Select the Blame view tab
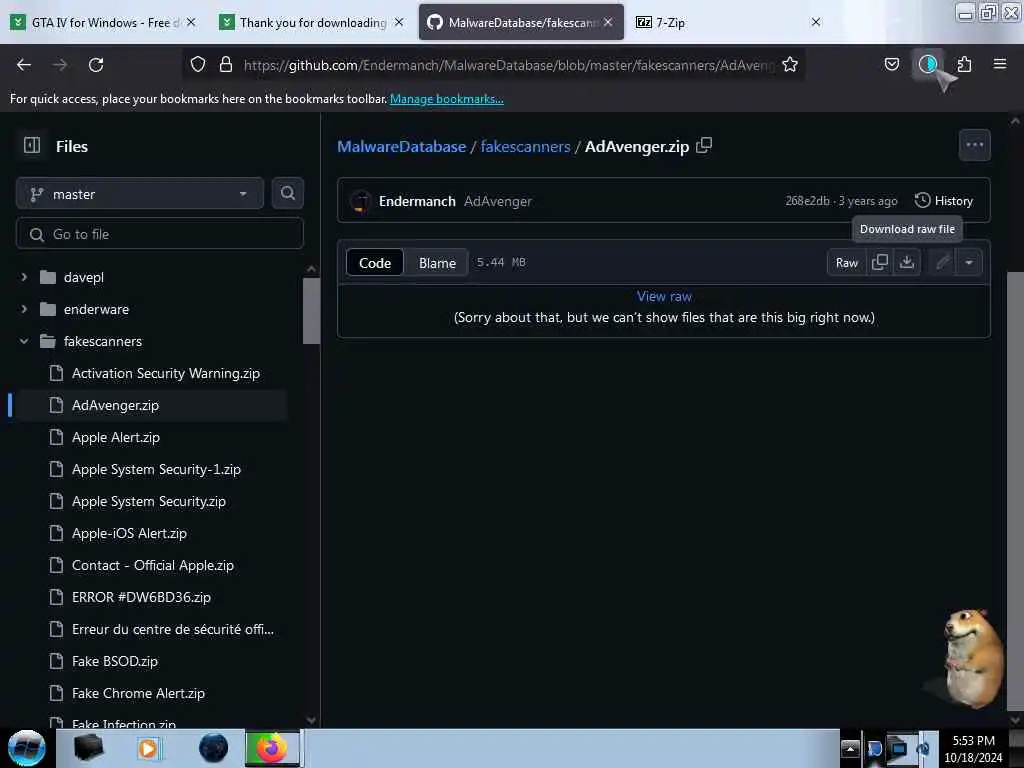This screenshot has width=1024, height=768. tap(437, 263)
